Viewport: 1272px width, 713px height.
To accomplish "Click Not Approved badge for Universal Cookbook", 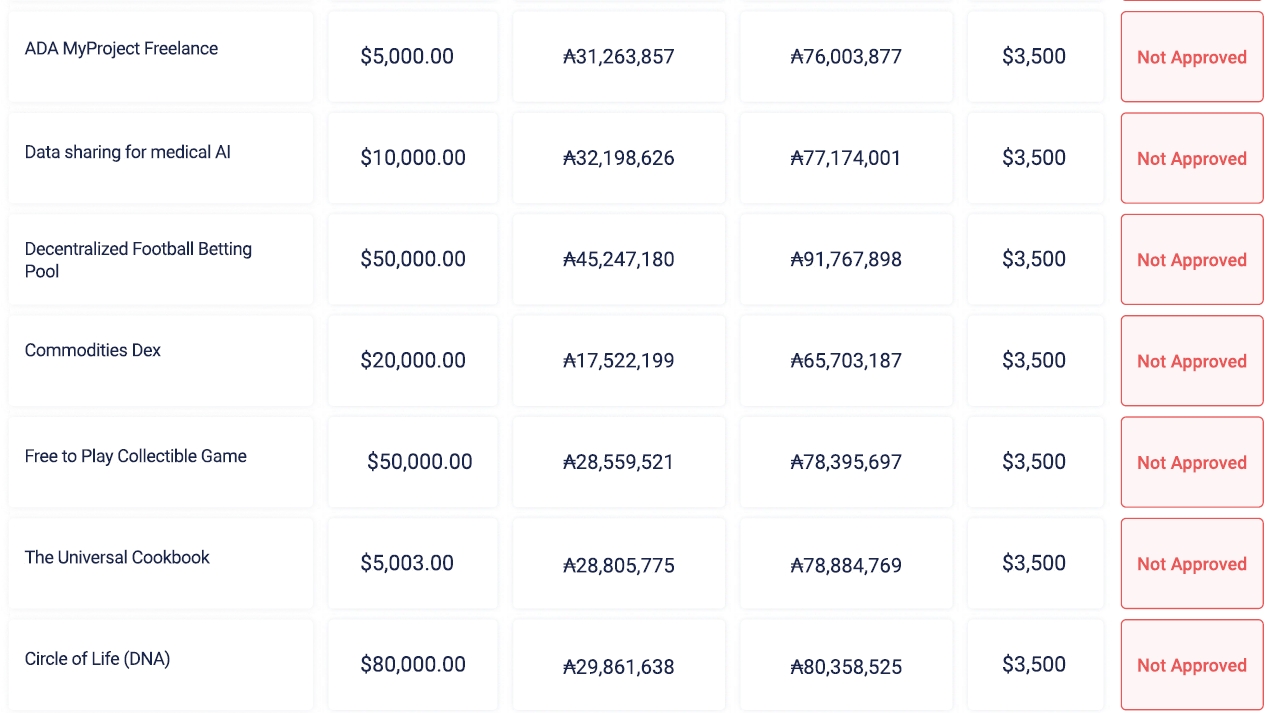I will click(x=1191, y=564).
